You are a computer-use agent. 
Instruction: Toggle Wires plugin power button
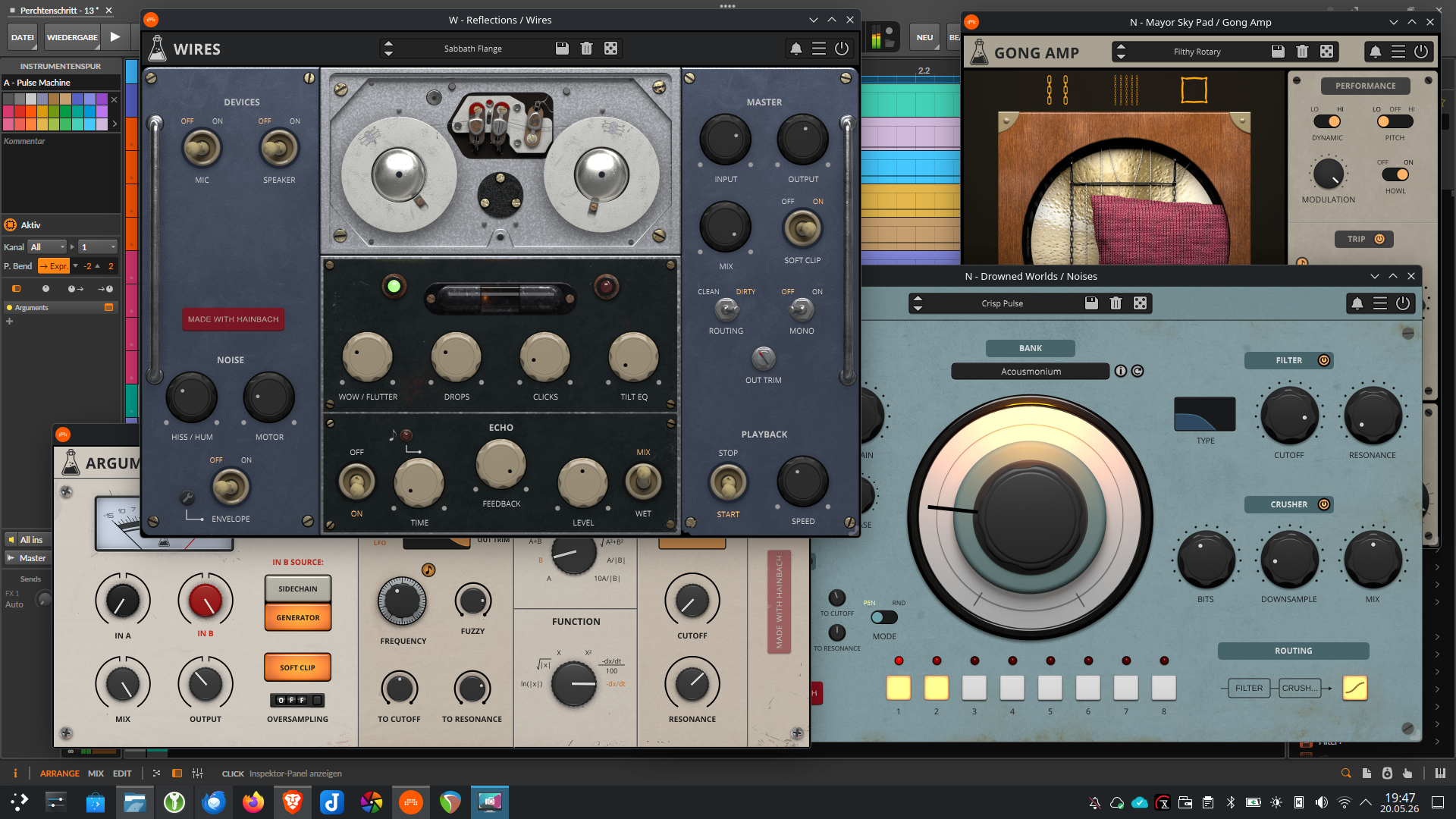pos(842,49)
